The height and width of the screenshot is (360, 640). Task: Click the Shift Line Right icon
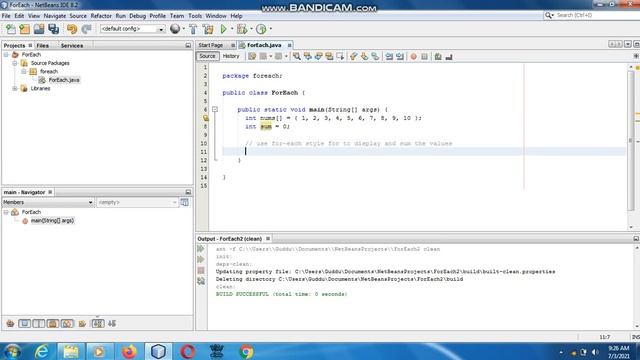[x=400, y=56]
